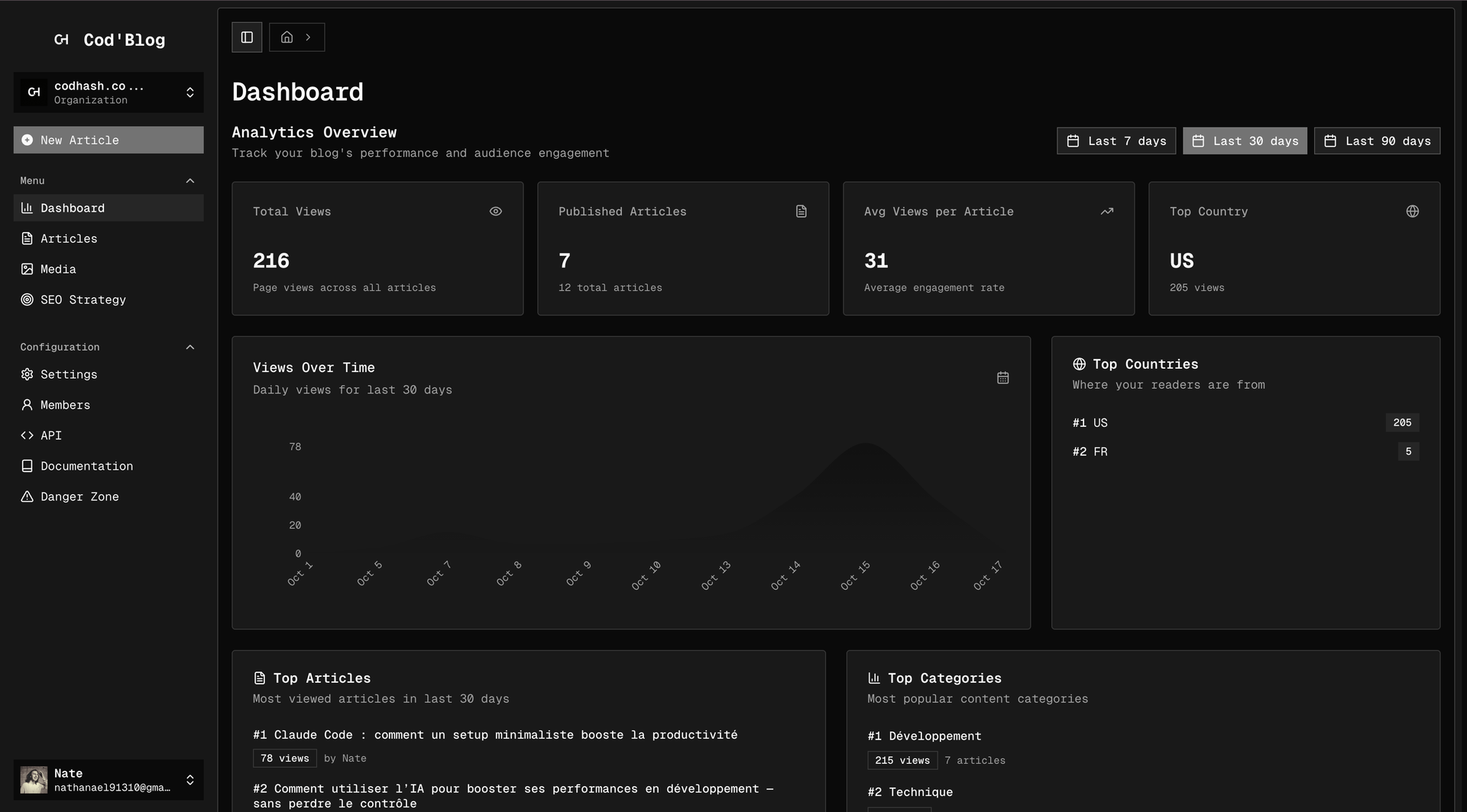Viewport: 1467px width, 812px height.
Task: Collapse the Menu section
Action: 190,180
